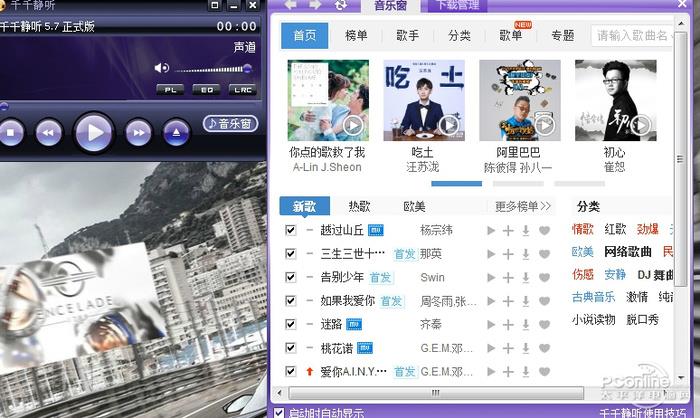Click the 千千静听使用技巧 link
This screenshot has height=418, width=700.
coord(640,411)
